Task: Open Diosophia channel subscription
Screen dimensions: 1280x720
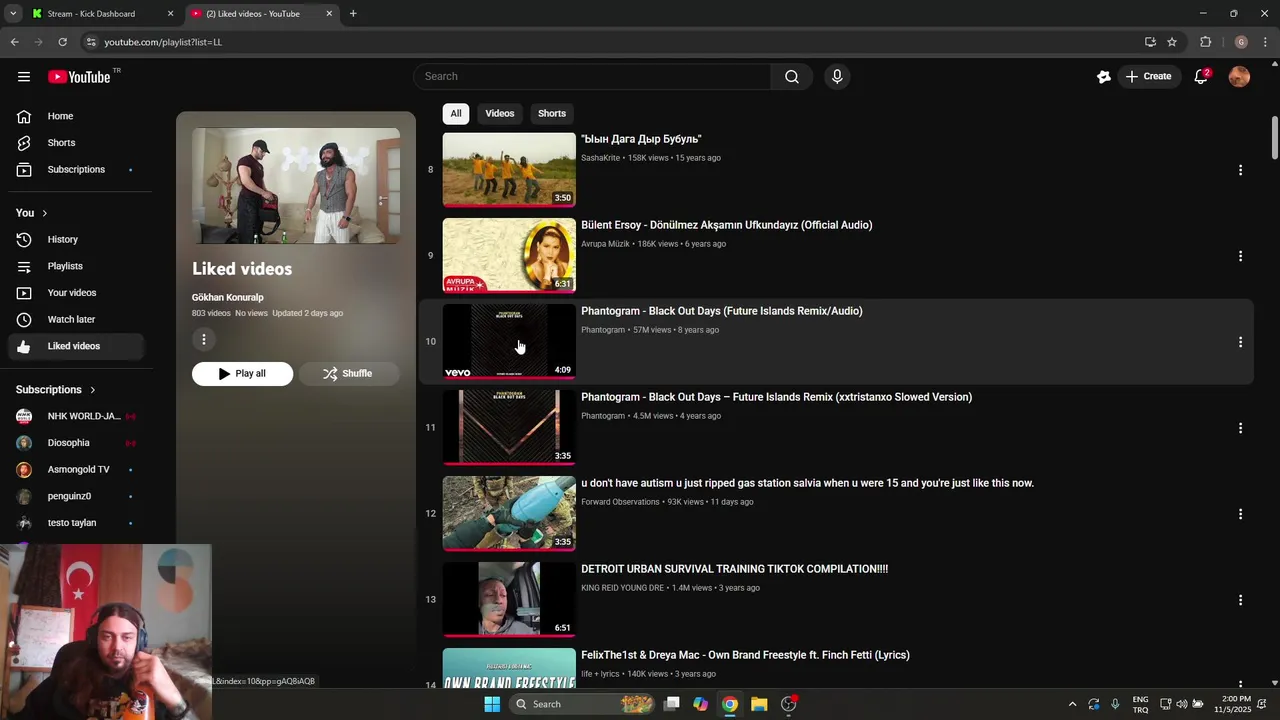Action: coord(74,443)
